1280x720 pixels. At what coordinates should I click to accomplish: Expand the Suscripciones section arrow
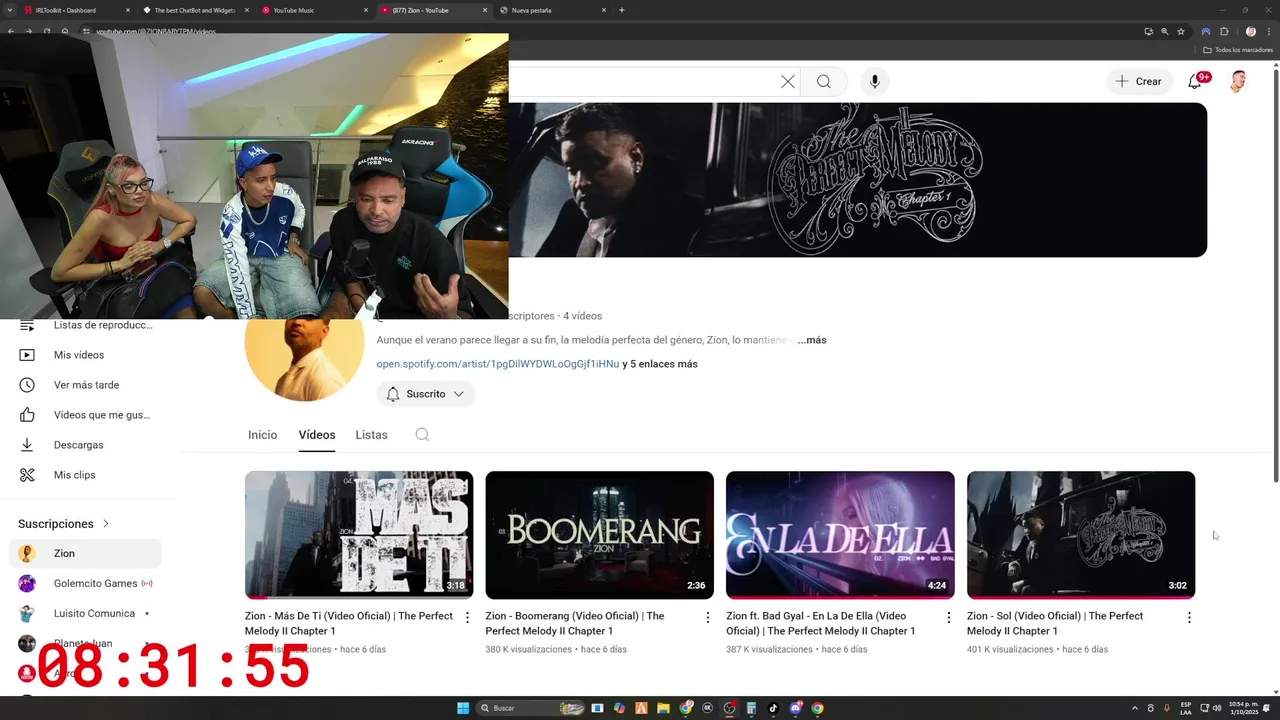point(106,524)
